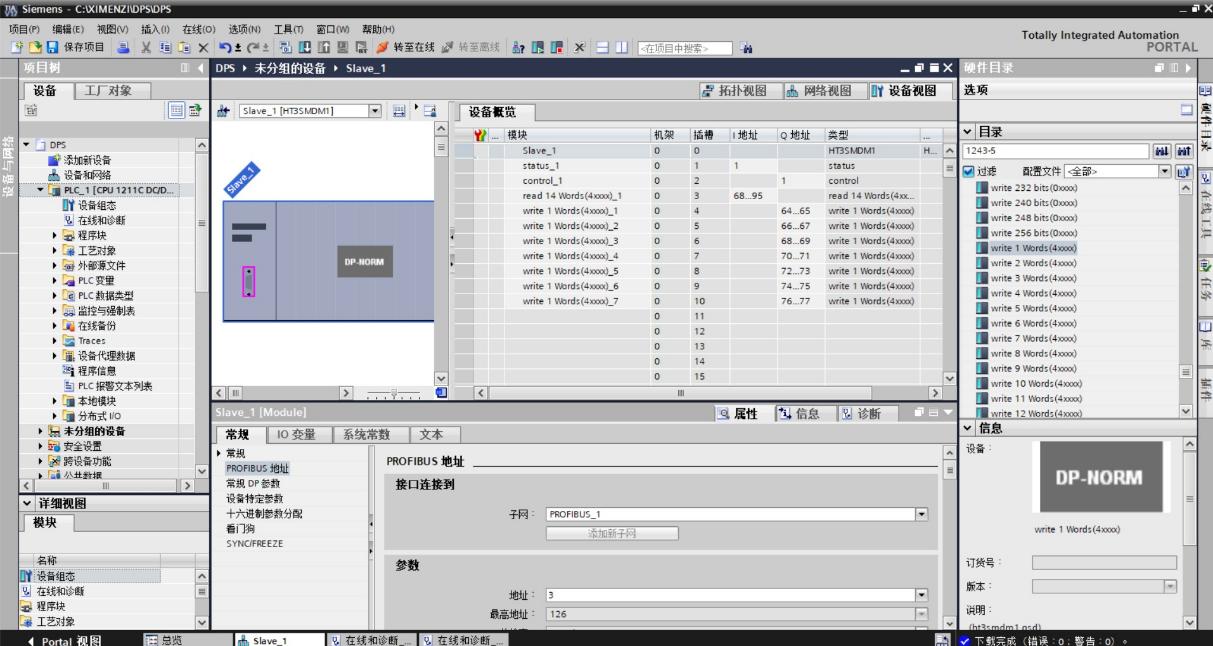Open PROFIBUS 地址 value dropdown
The image size is (1213, 646).
click(922, 594)
